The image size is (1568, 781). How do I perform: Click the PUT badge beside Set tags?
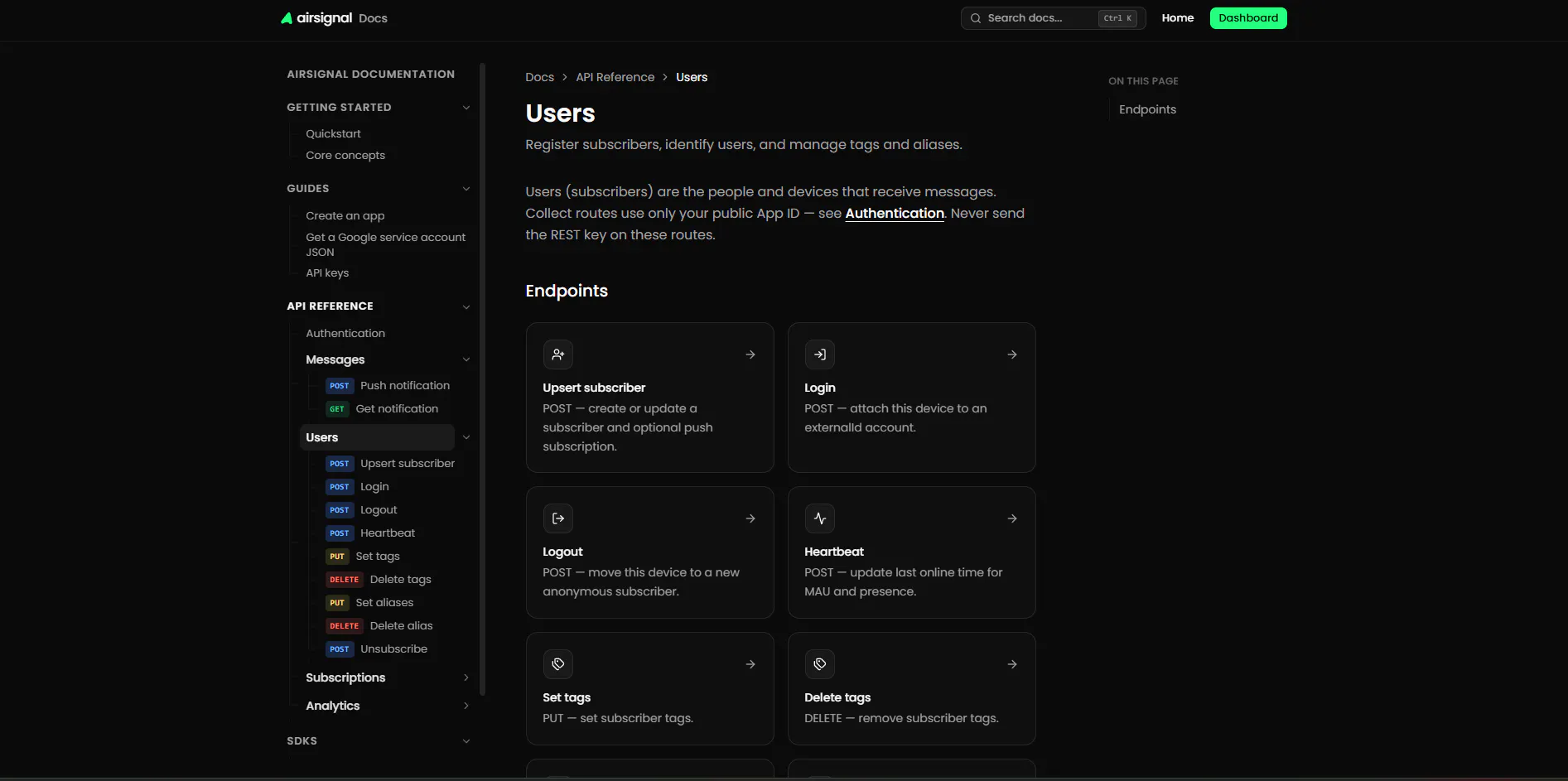[x=337, y=557]
